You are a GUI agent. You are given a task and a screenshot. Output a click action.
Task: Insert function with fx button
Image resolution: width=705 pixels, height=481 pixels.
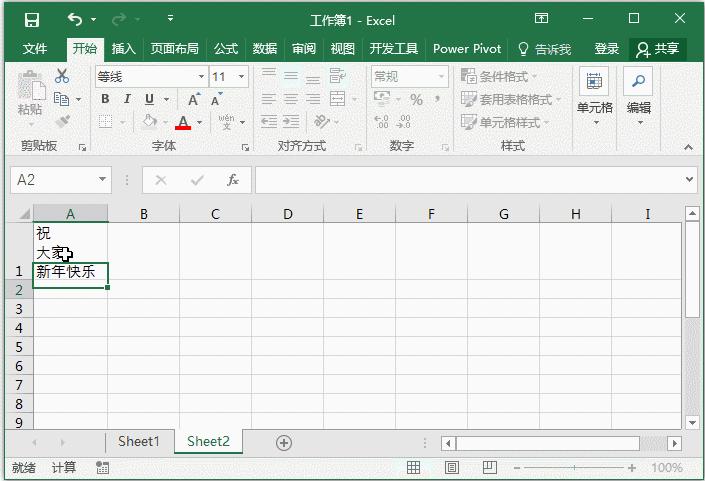click(232, 180)
